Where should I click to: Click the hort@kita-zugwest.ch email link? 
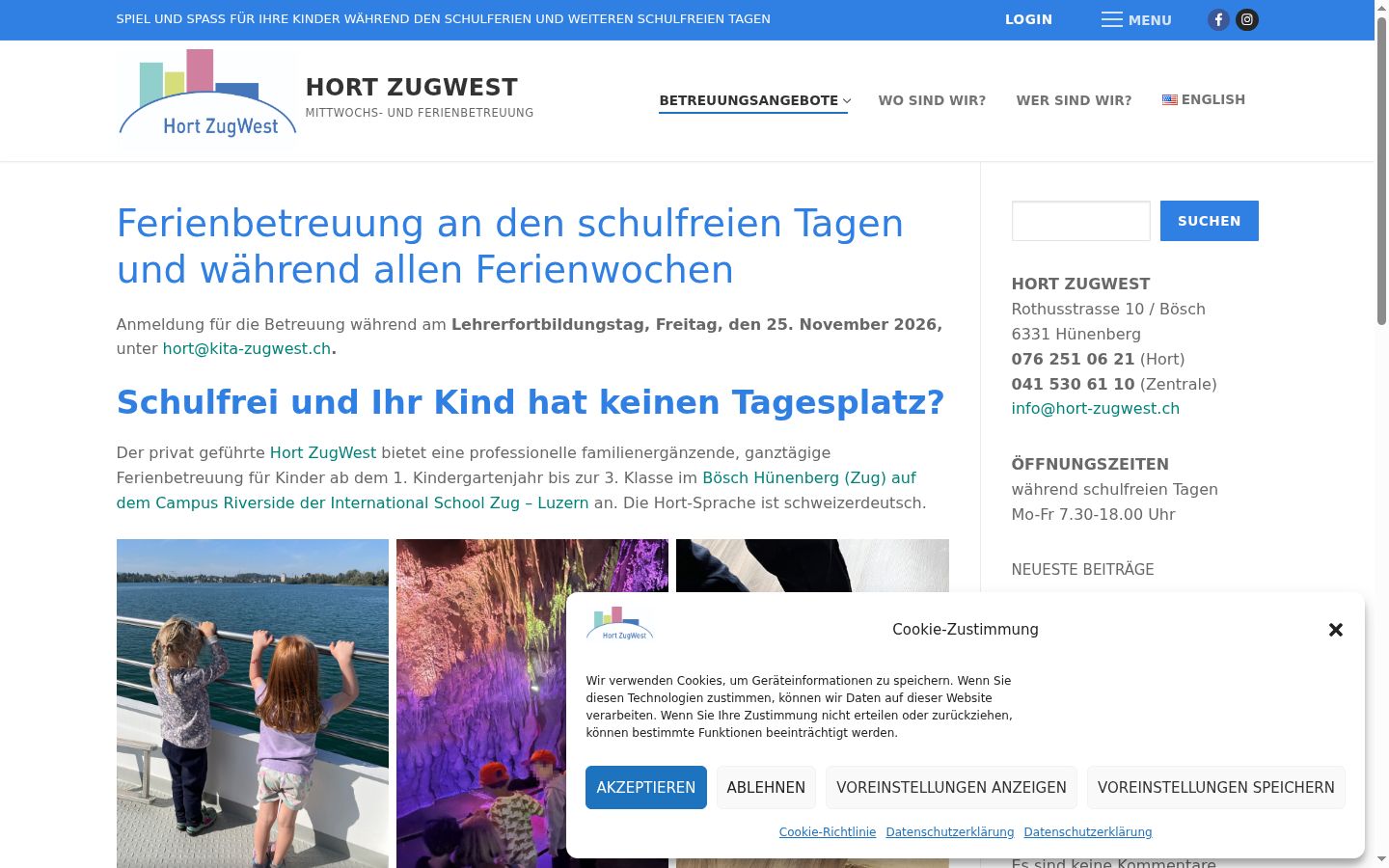tap(247, 349)
